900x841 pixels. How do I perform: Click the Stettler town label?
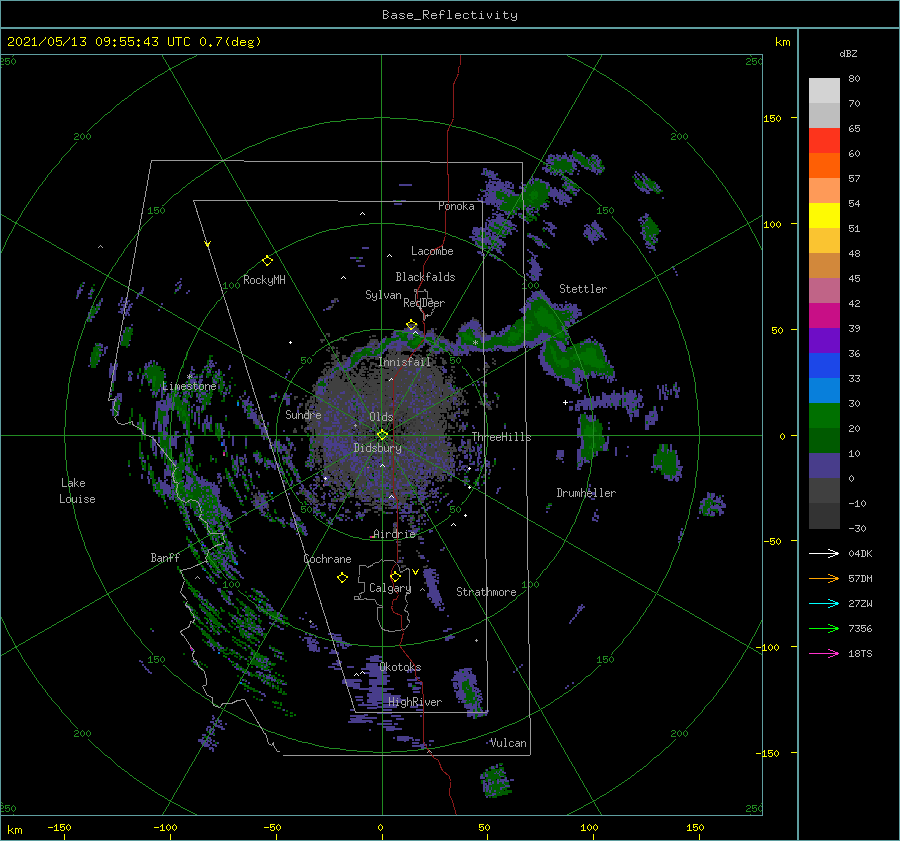[x=583, y=289]
